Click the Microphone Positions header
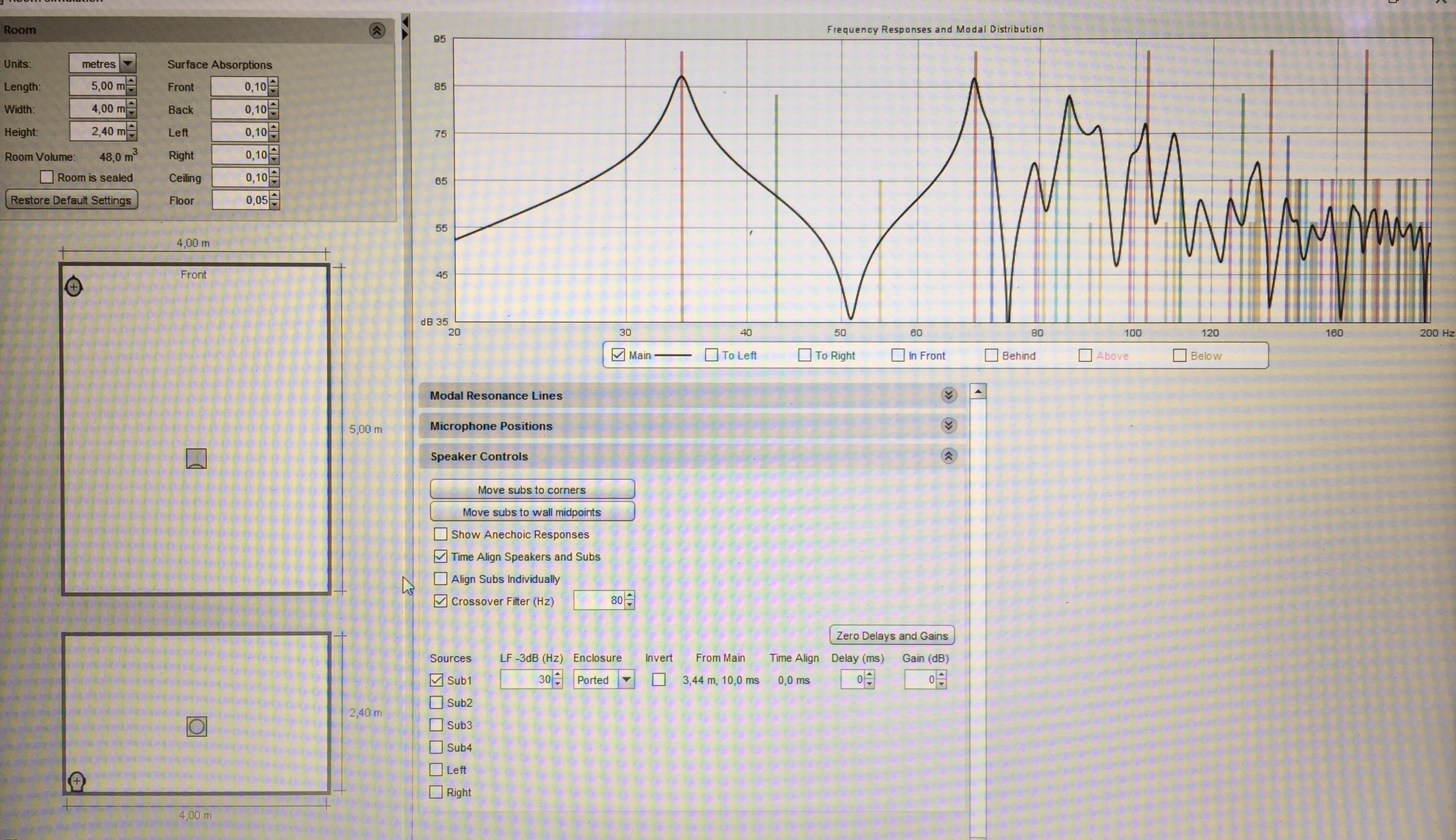The width and height of the screenshot is (1456, 840). (692, 426)
